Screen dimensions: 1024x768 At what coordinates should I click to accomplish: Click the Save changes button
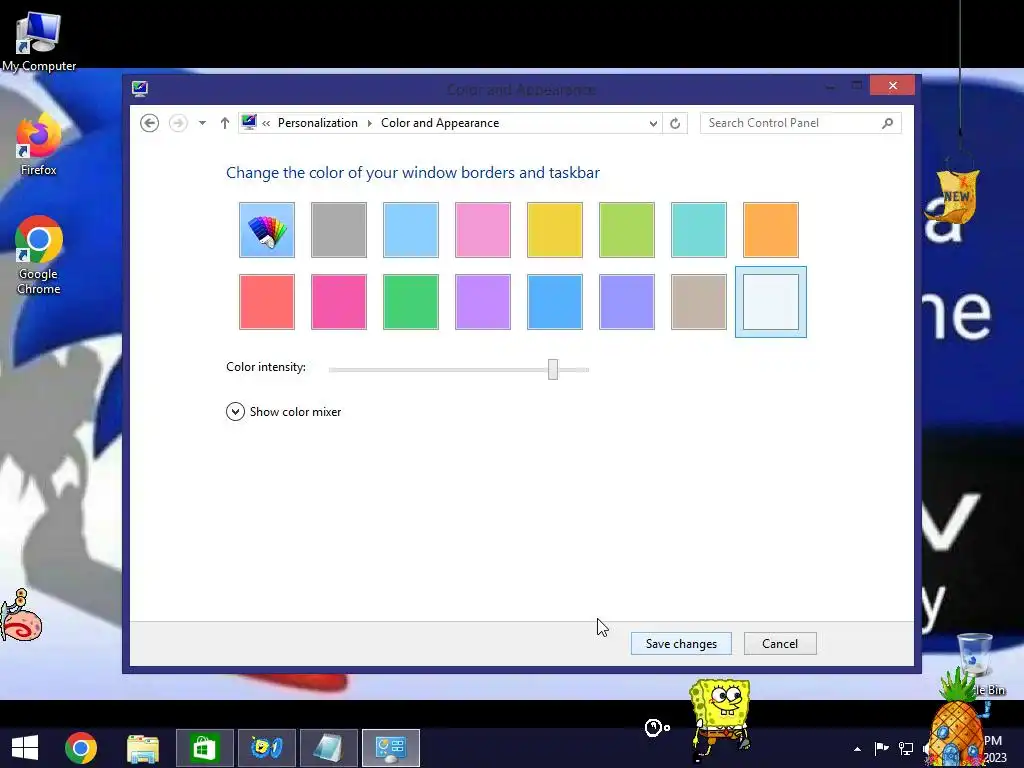point(681,643)
